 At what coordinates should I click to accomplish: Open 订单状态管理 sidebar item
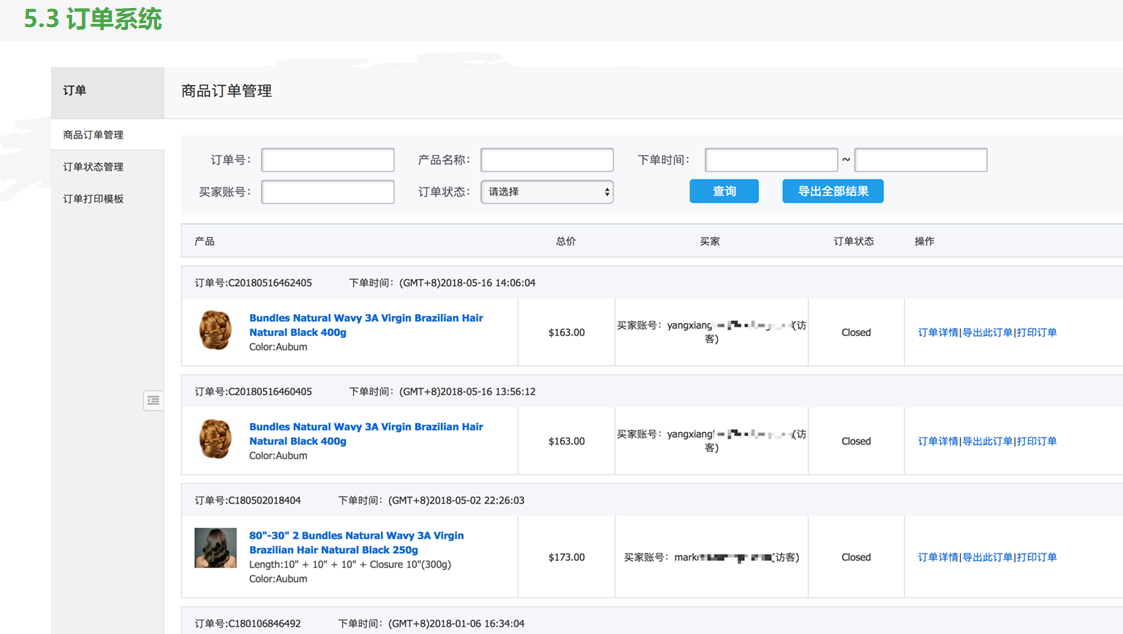click(93, 167)
